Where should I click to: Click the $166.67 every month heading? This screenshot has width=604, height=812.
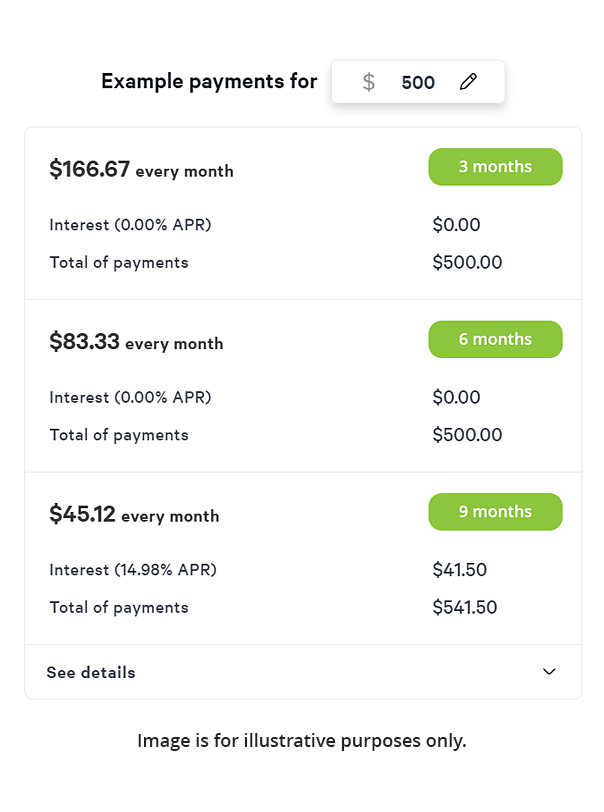141,169
